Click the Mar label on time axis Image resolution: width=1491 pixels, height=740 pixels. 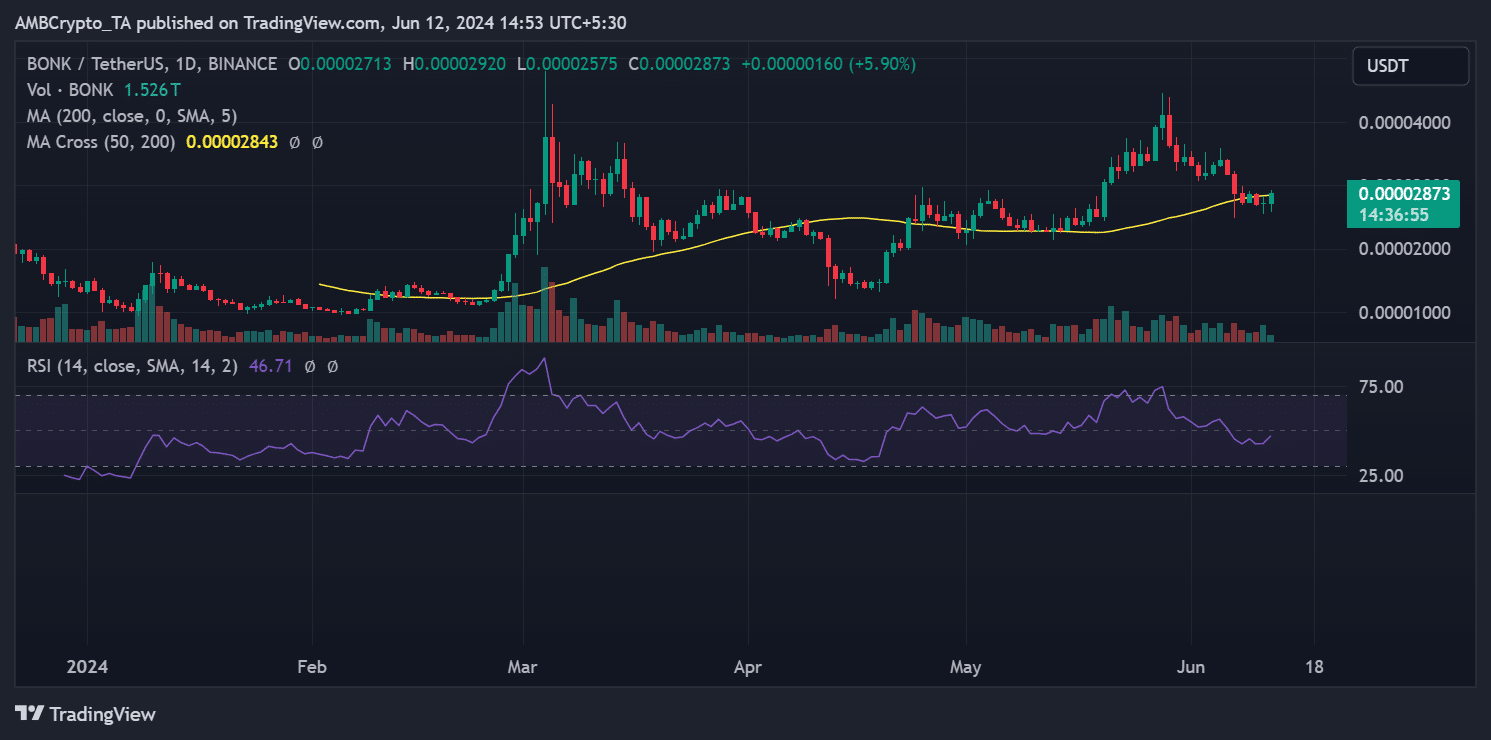(x=523, y=667)
